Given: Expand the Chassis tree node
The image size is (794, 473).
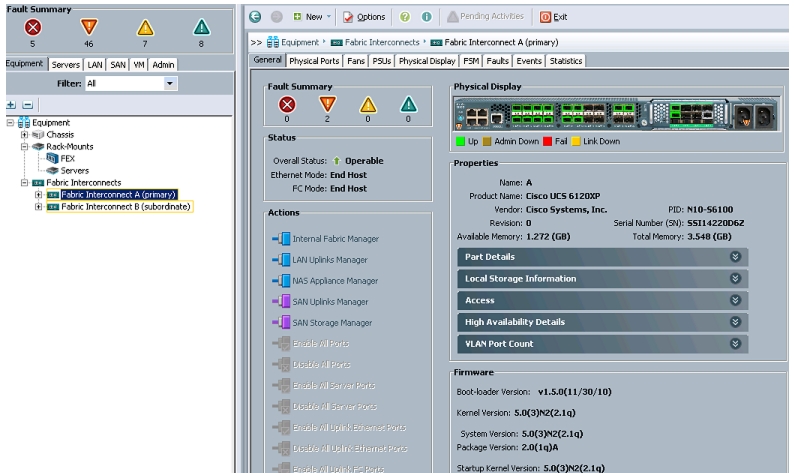Looking at the screenshot, I should (24, 135).
